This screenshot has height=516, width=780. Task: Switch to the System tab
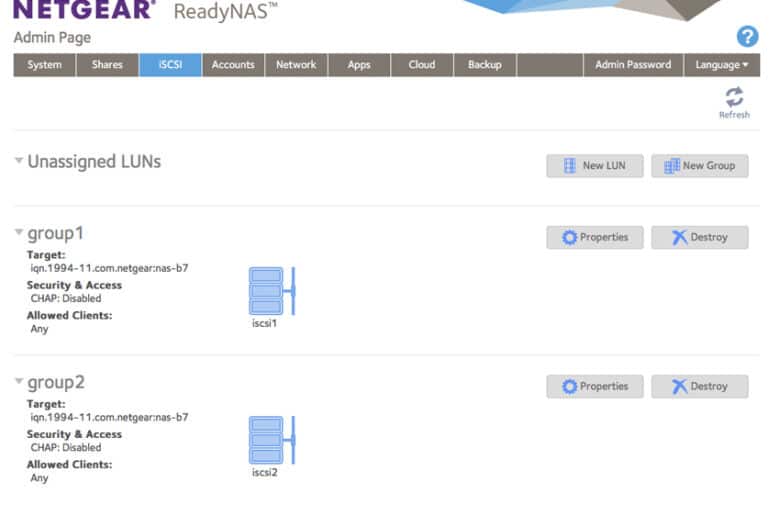point(44,65)
